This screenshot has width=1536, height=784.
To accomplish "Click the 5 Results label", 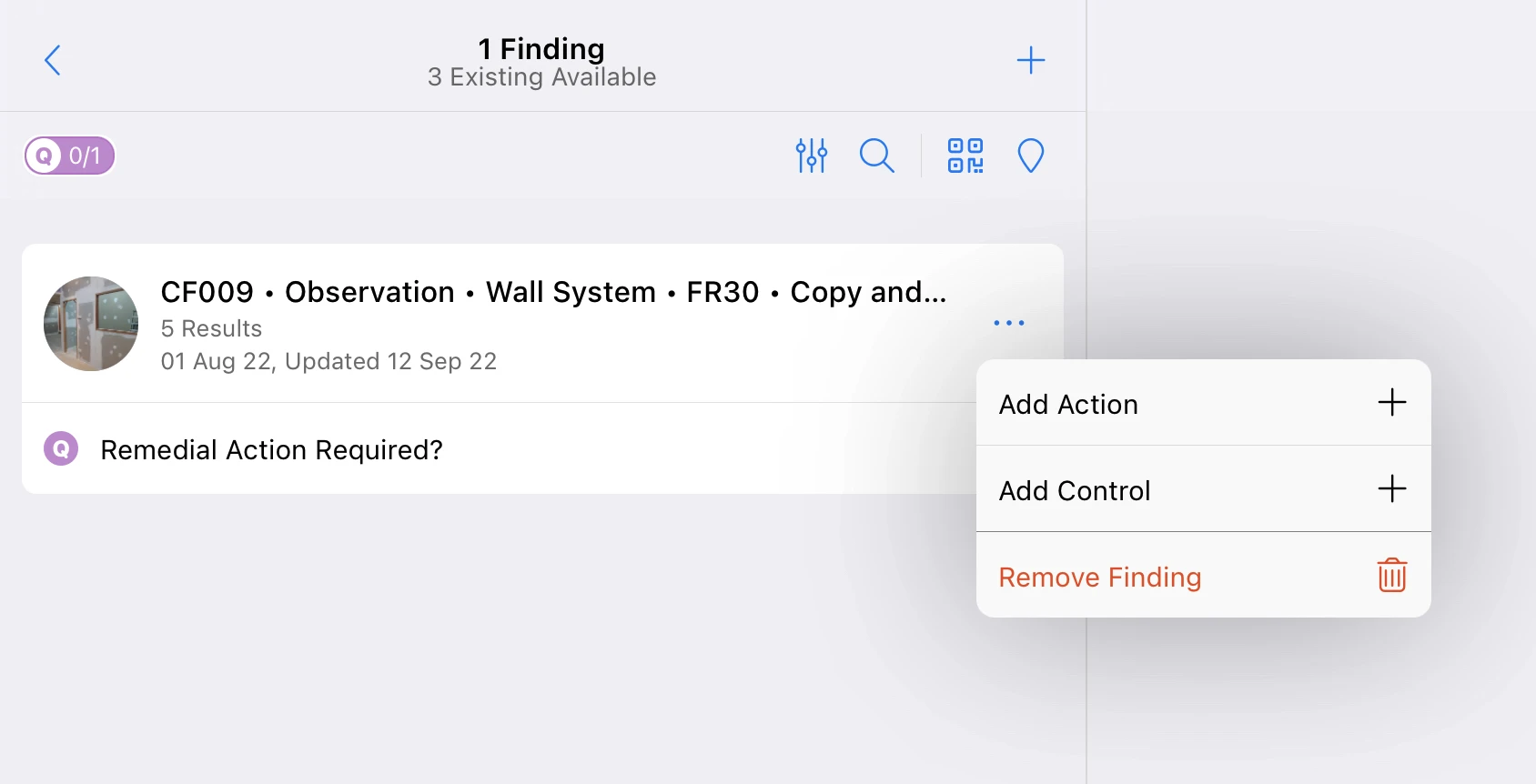I will 211,328.
